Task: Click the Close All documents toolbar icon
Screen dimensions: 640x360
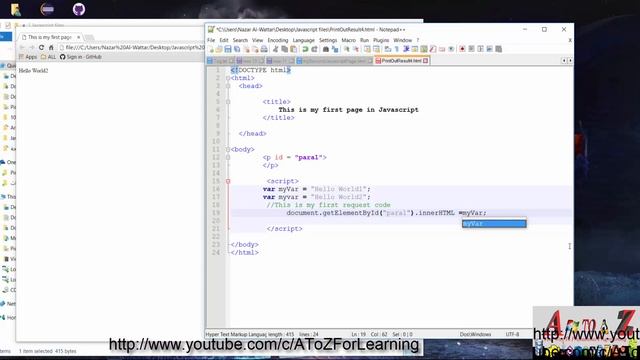Action: [x=255, y=49]
